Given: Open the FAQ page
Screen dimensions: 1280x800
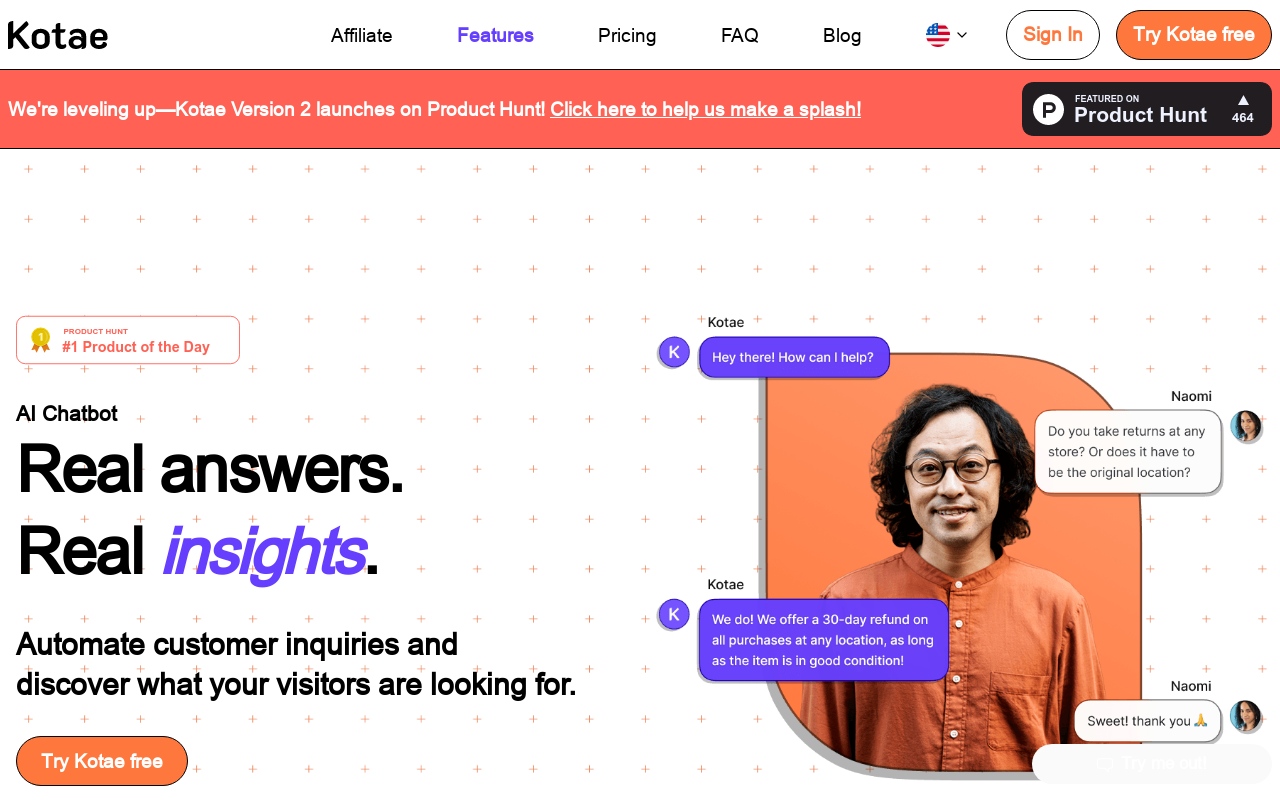Looking at the screenshot, I should [740, 36].
